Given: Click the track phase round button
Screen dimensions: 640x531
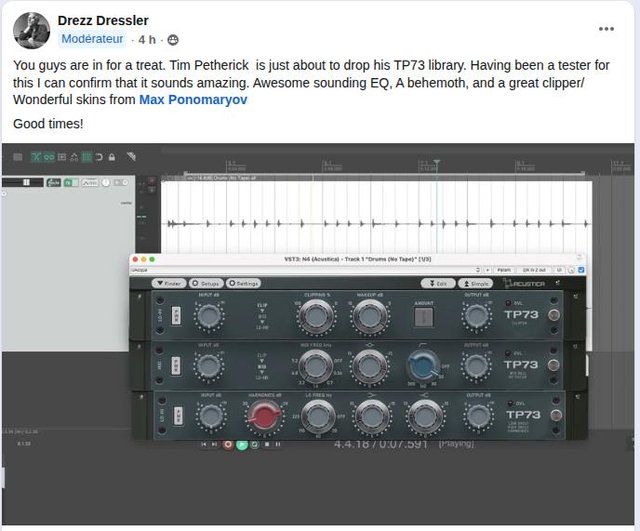Looking at the screenshot, I should [106, 182].
